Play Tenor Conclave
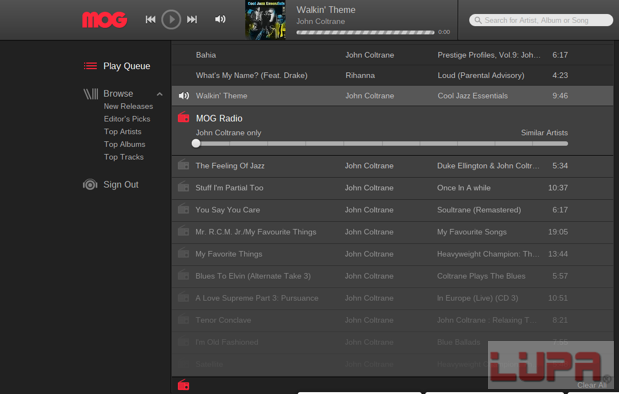619x394 pixels. [223, 320]
